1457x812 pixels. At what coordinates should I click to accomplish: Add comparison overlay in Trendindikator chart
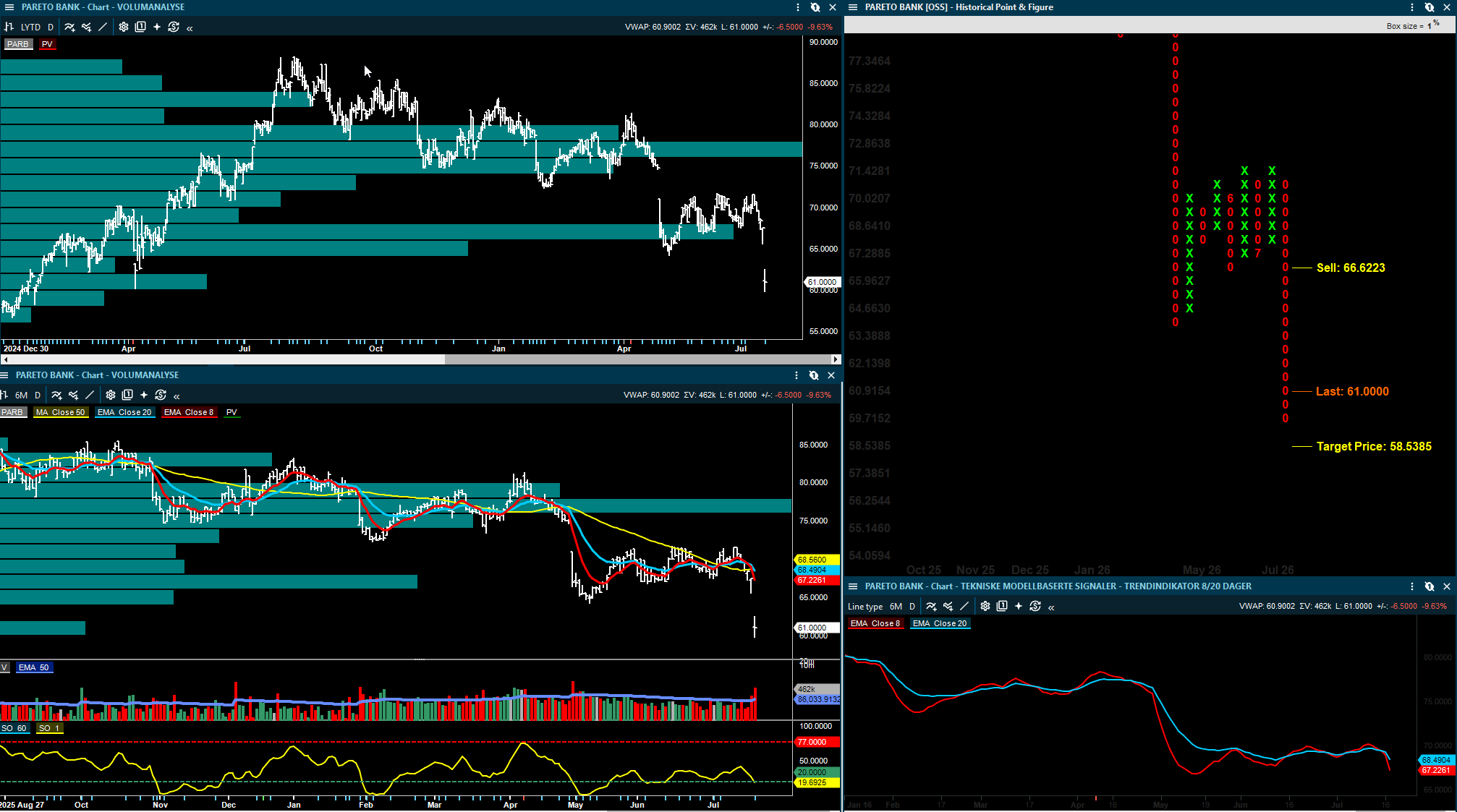(x=948, y=607)
